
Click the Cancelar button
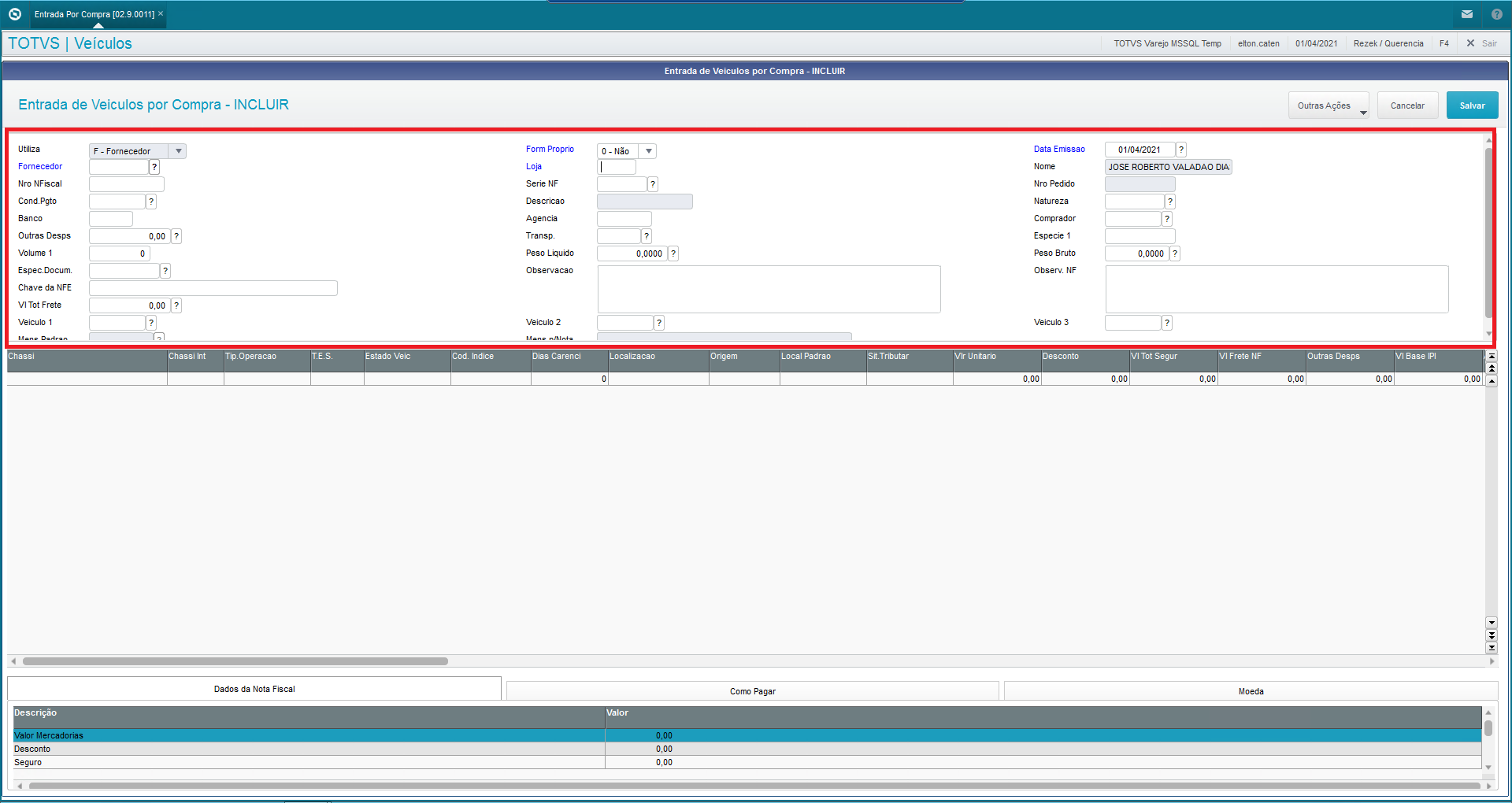pos(1407,105)
